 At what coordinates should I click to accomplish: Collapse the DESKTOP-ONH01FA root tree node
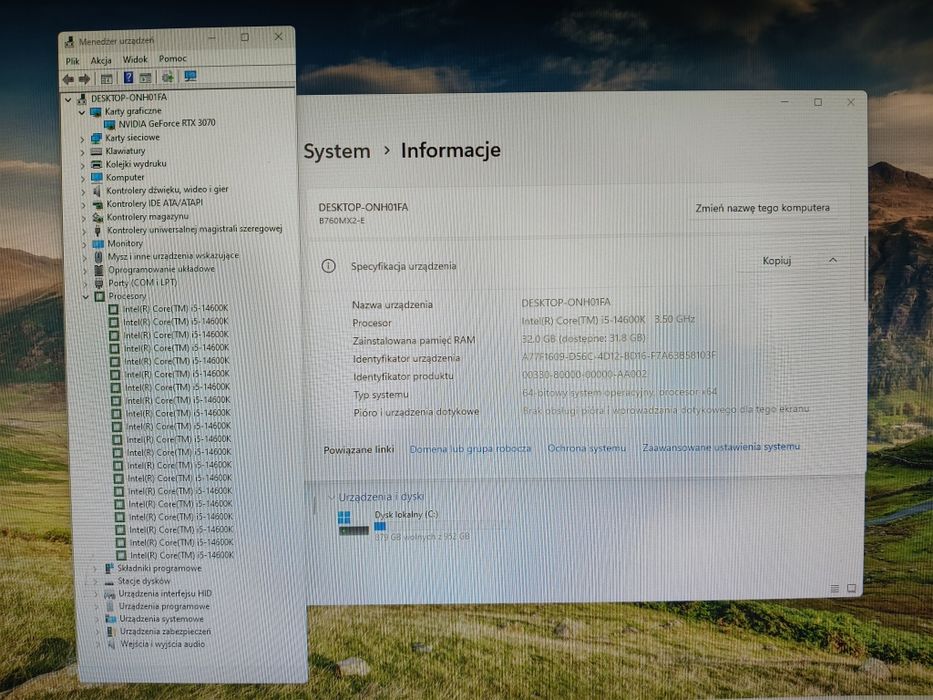point(68,99)
